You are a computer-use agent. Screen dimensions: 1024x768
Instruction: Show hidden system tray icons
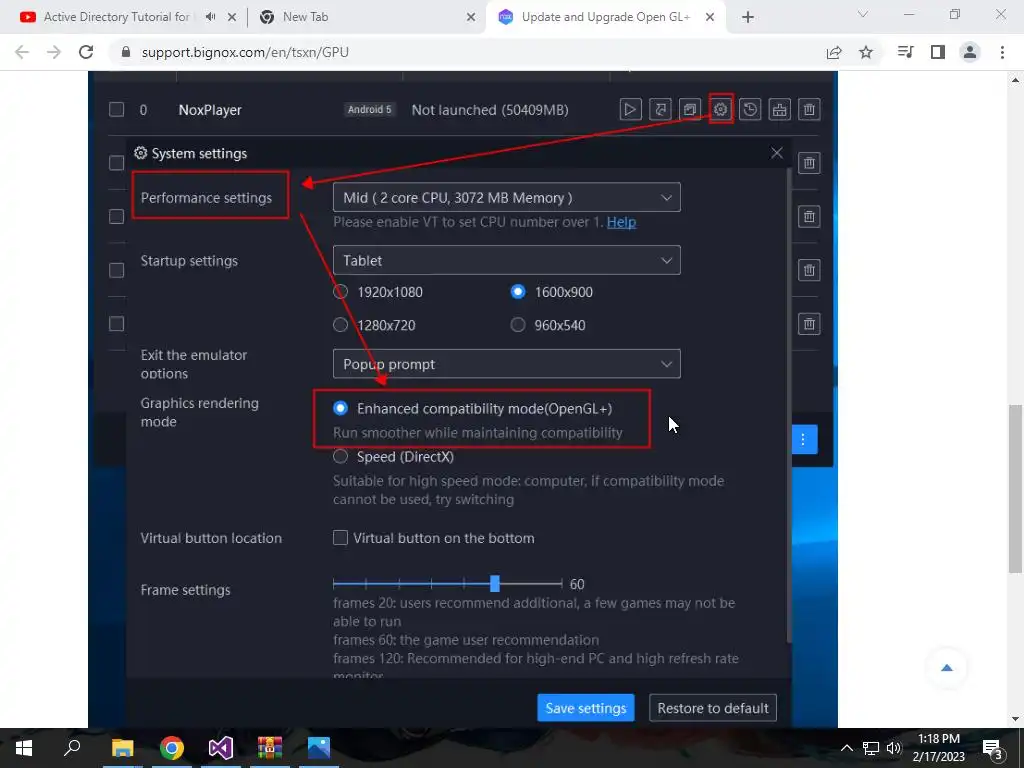[x=846, y=748]
